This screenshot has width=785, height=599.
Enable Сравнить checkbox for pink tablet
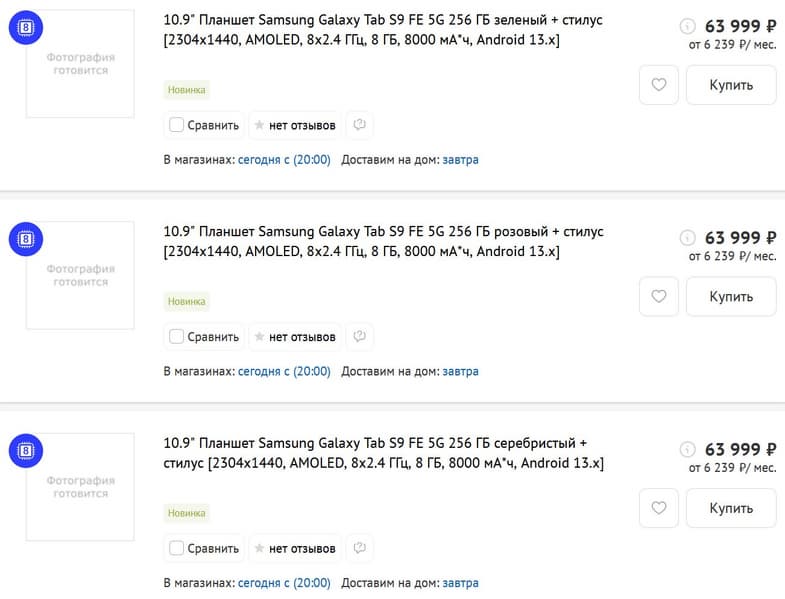point(177,337)
